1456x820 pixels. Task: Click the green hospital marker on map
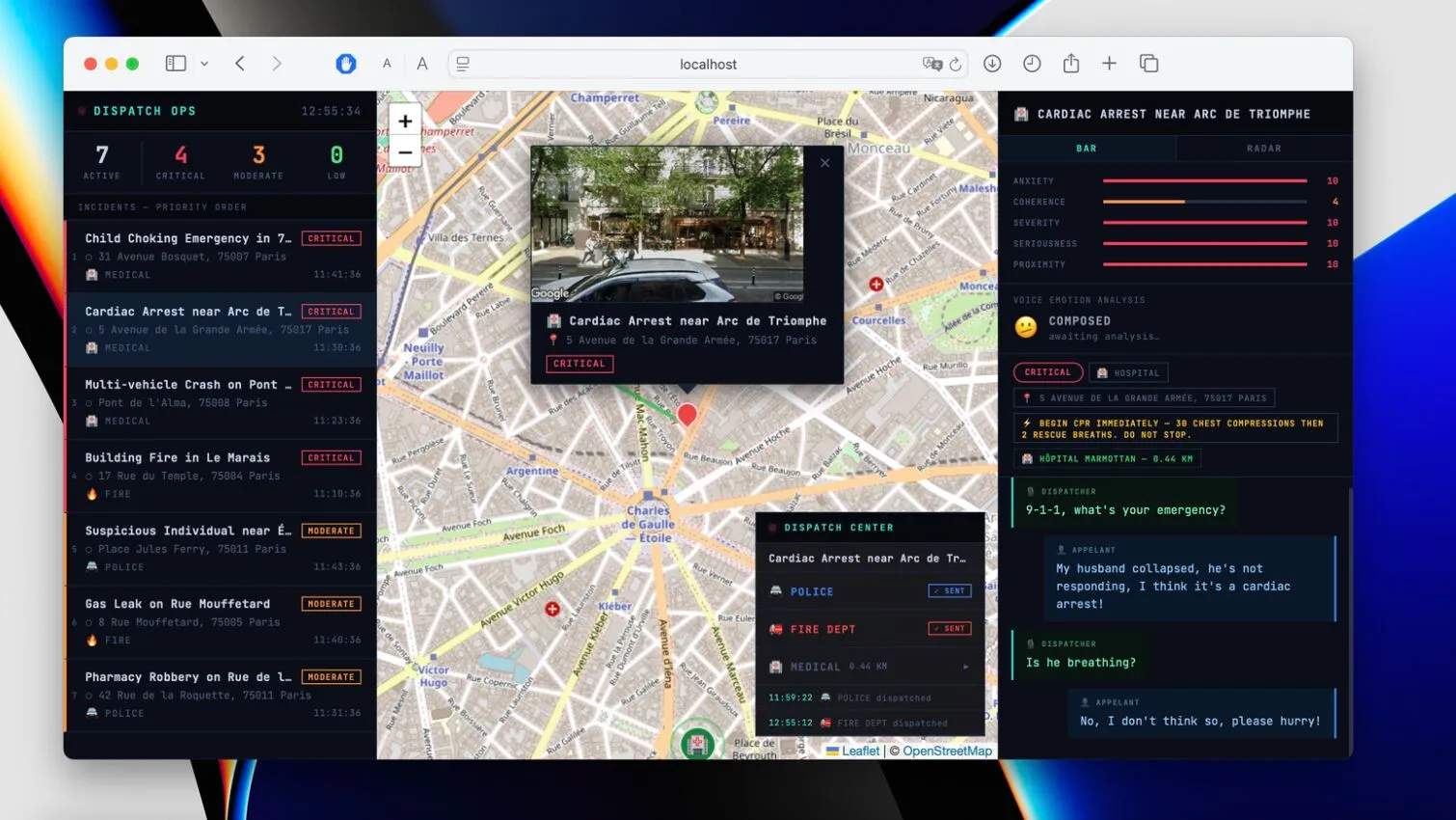click(697, 743)
